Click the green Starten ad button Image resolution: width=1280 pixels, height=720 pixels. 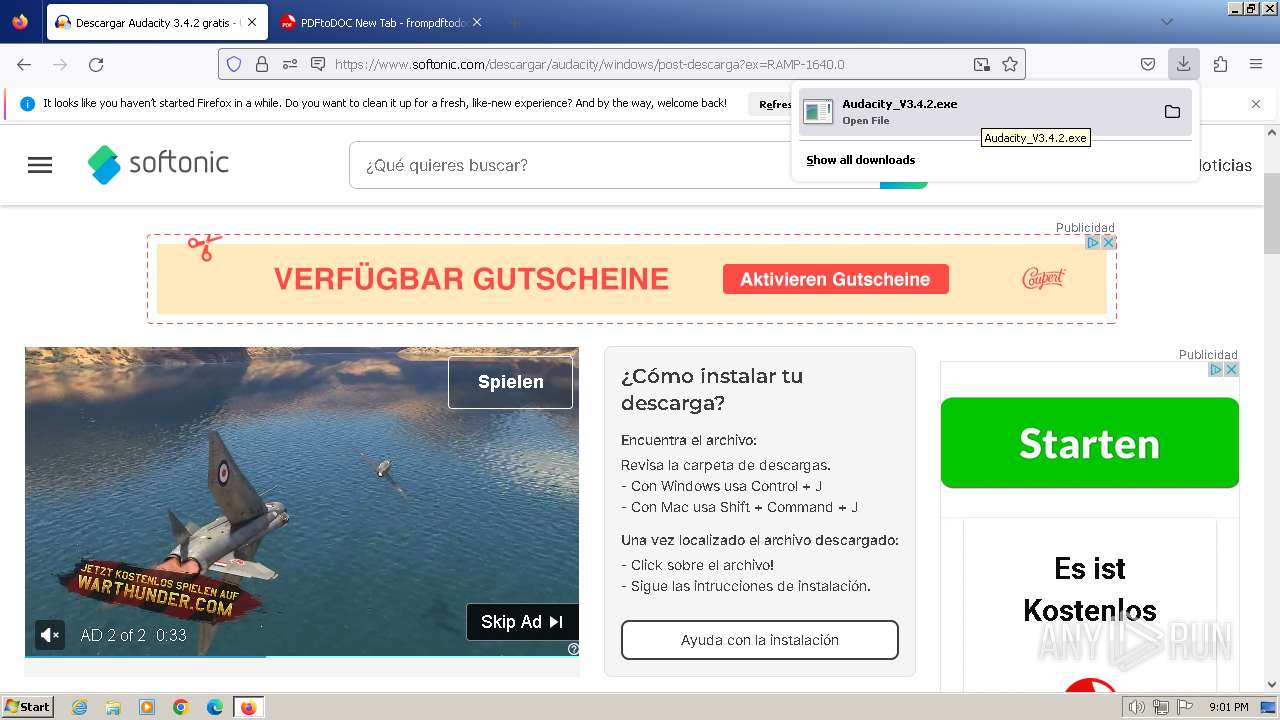coord(1090,443)
